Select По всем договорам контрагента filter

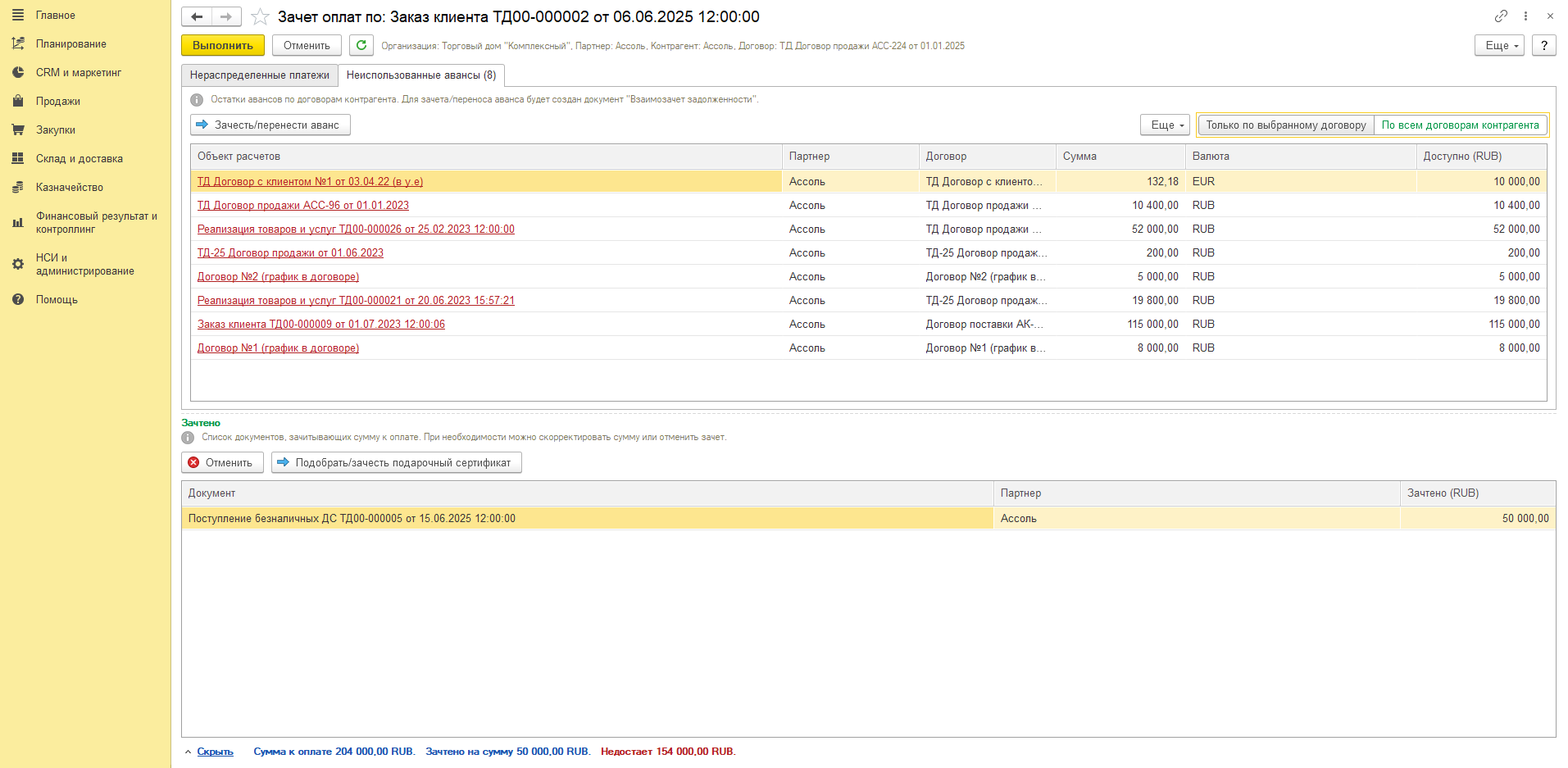tap(1461, 125)
